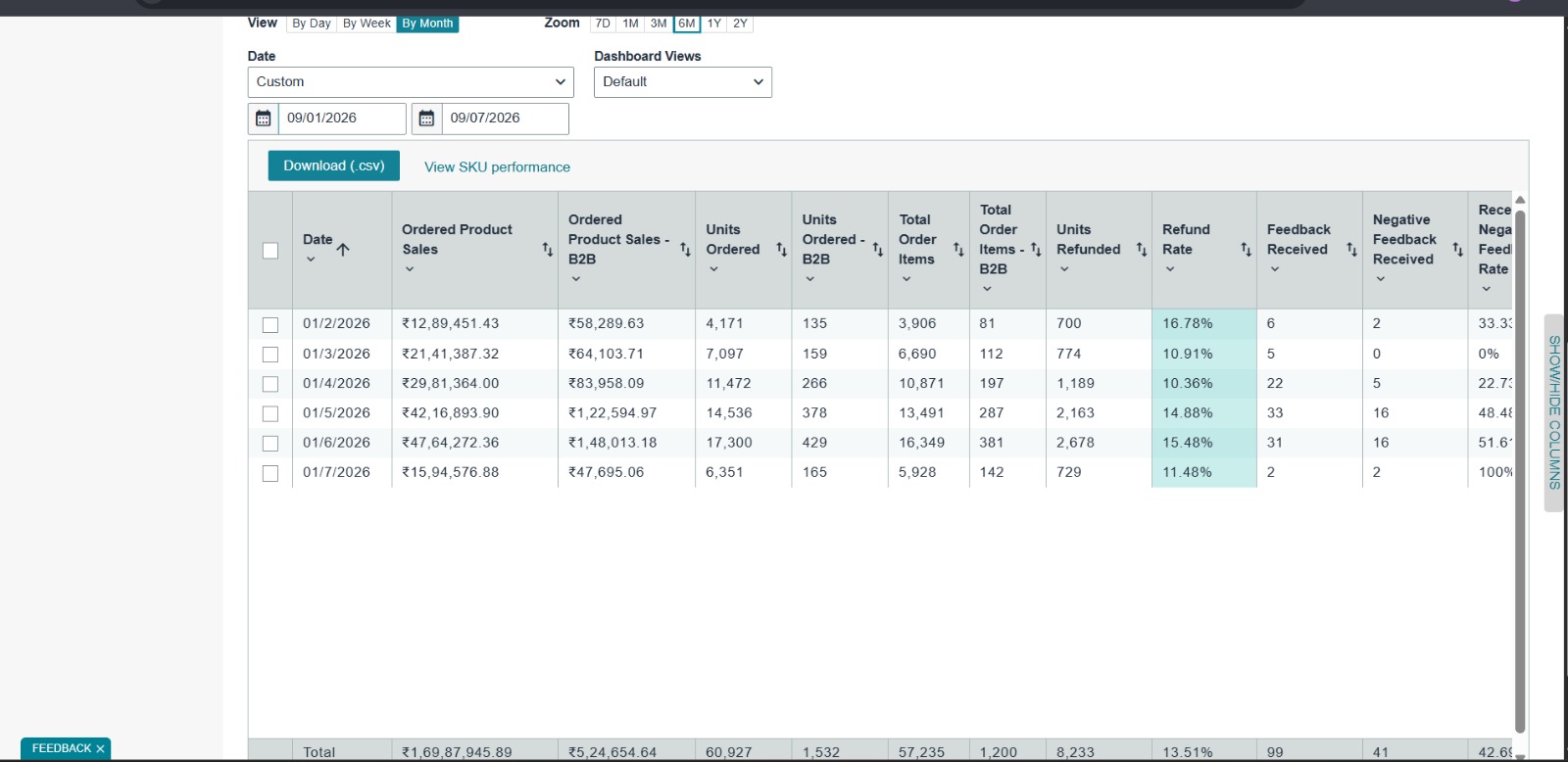Click the end date field 09/07/2026
The width and height of the screenshot is (1568, 762).
click(x=505, y=119)
